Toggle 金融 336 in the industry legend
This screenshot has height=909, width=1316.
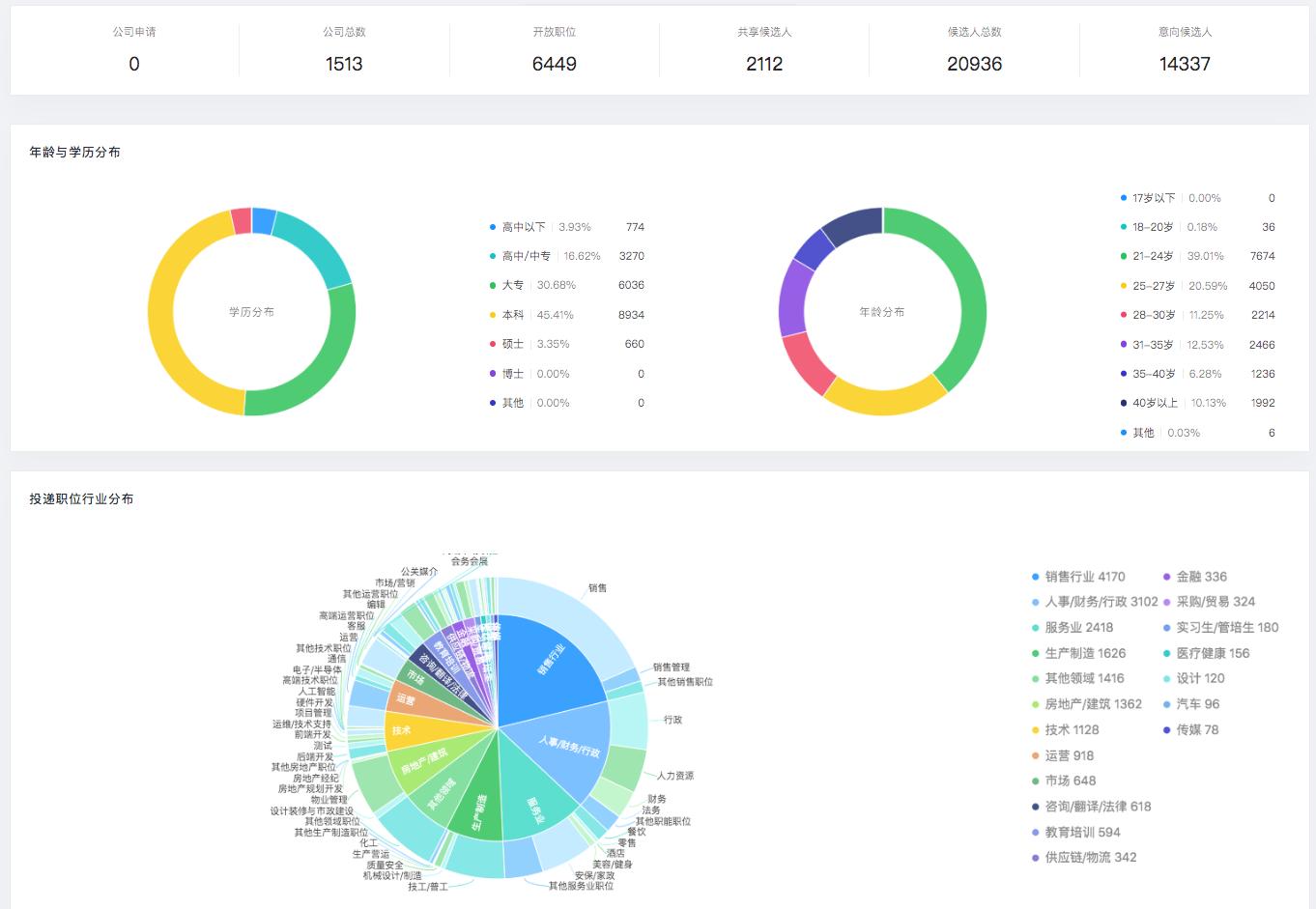point(1201,577)
